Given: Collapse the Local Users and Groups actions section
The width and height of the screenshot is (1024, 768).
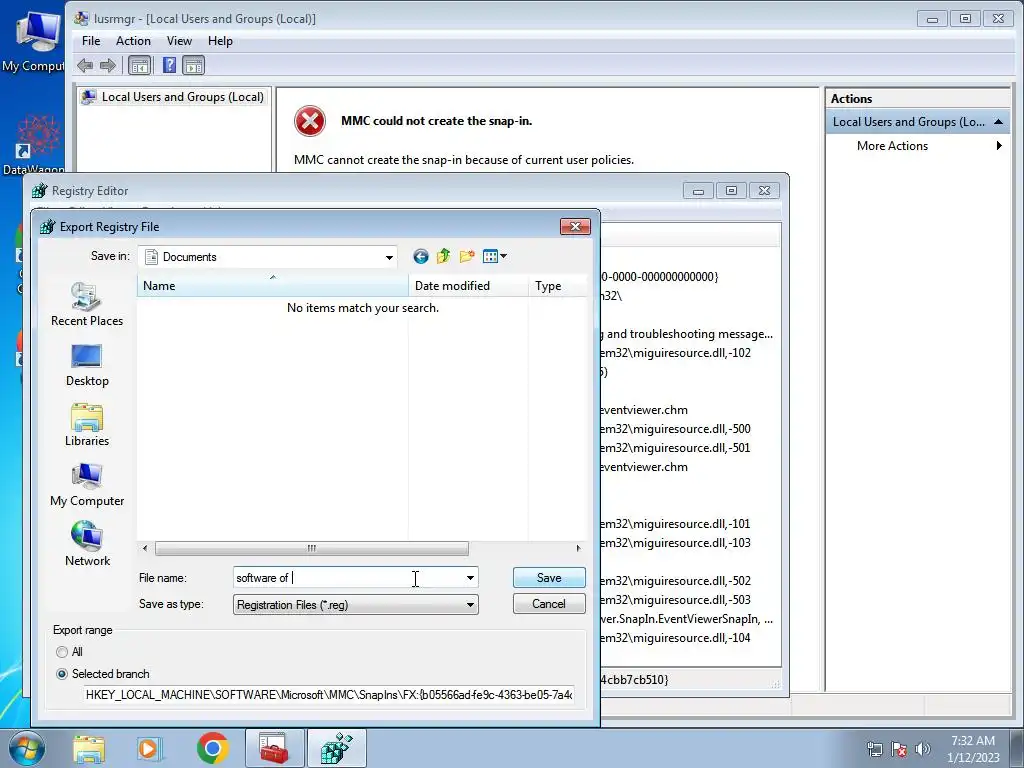Looking at the screenshot, I should tap(999, 122).
